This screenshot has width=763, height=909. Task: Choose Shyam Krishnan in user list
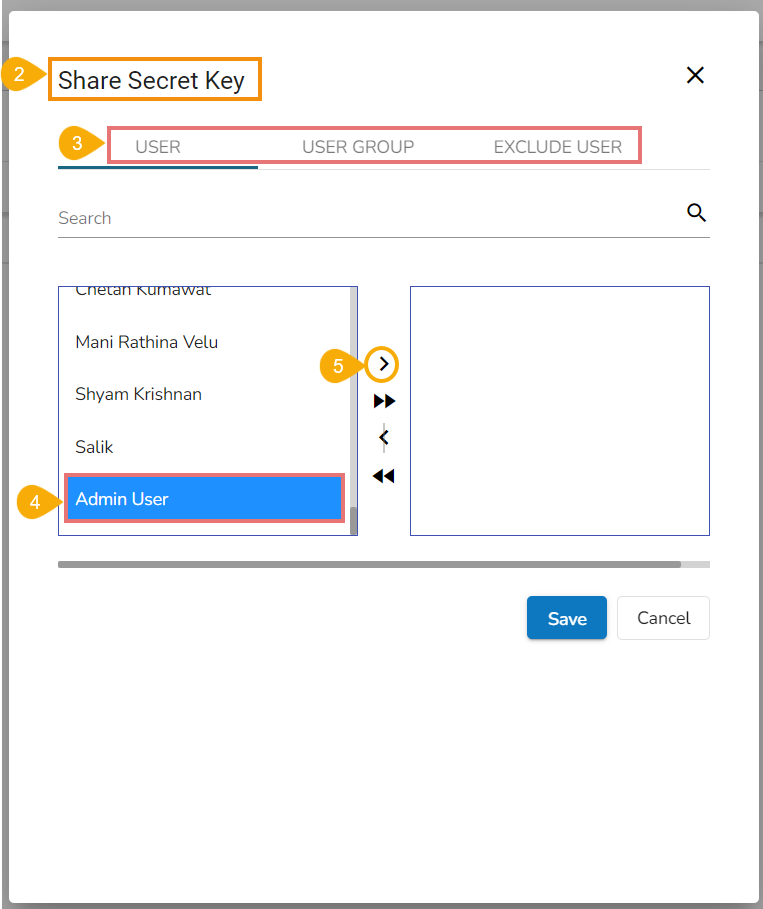139,394
